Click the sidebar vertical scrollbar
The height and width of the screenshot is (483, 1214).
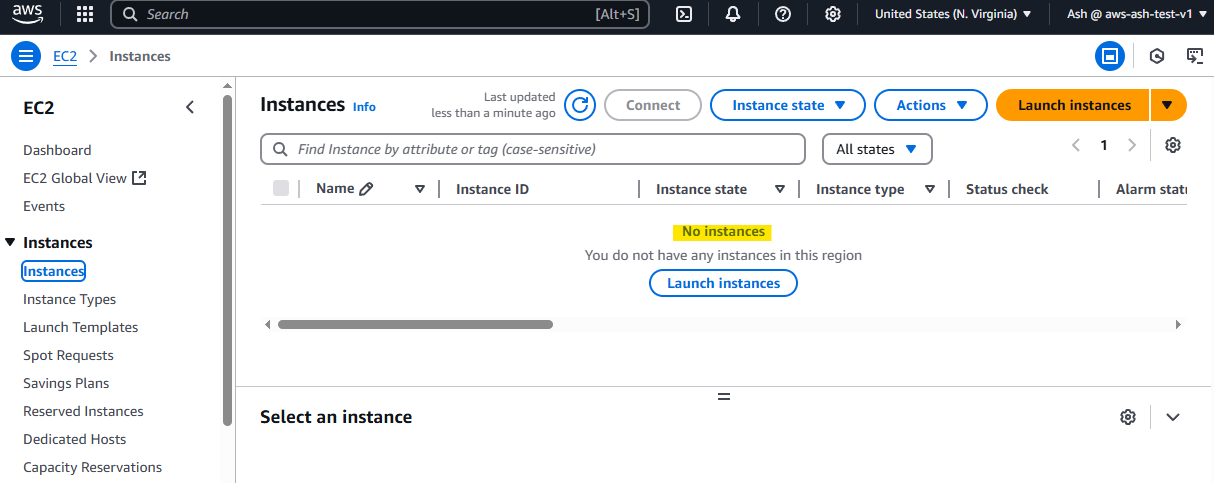227,260
